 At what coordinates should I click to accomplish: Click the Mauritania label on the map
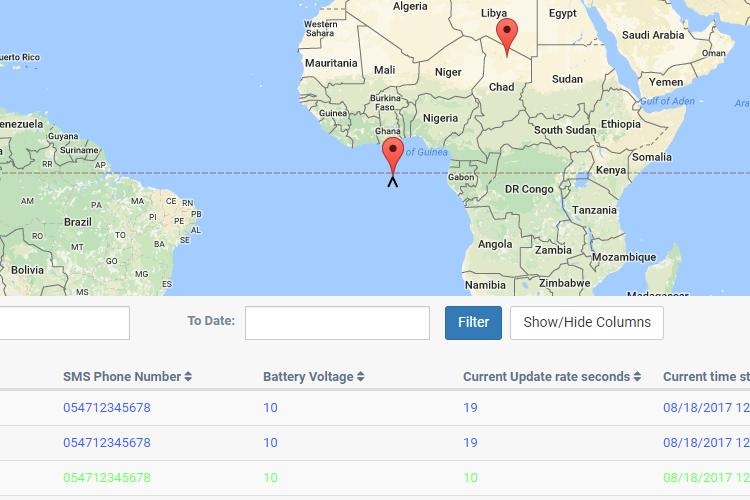331,63
